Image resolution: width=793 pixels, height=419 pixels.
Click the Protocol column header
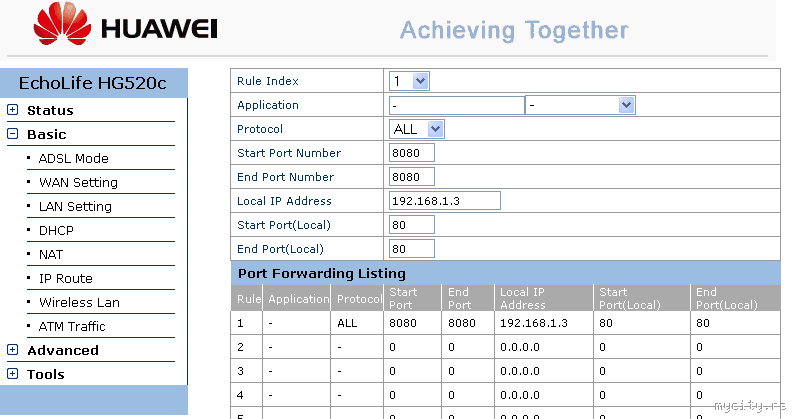pyautogui.click(x=359, y=299)
